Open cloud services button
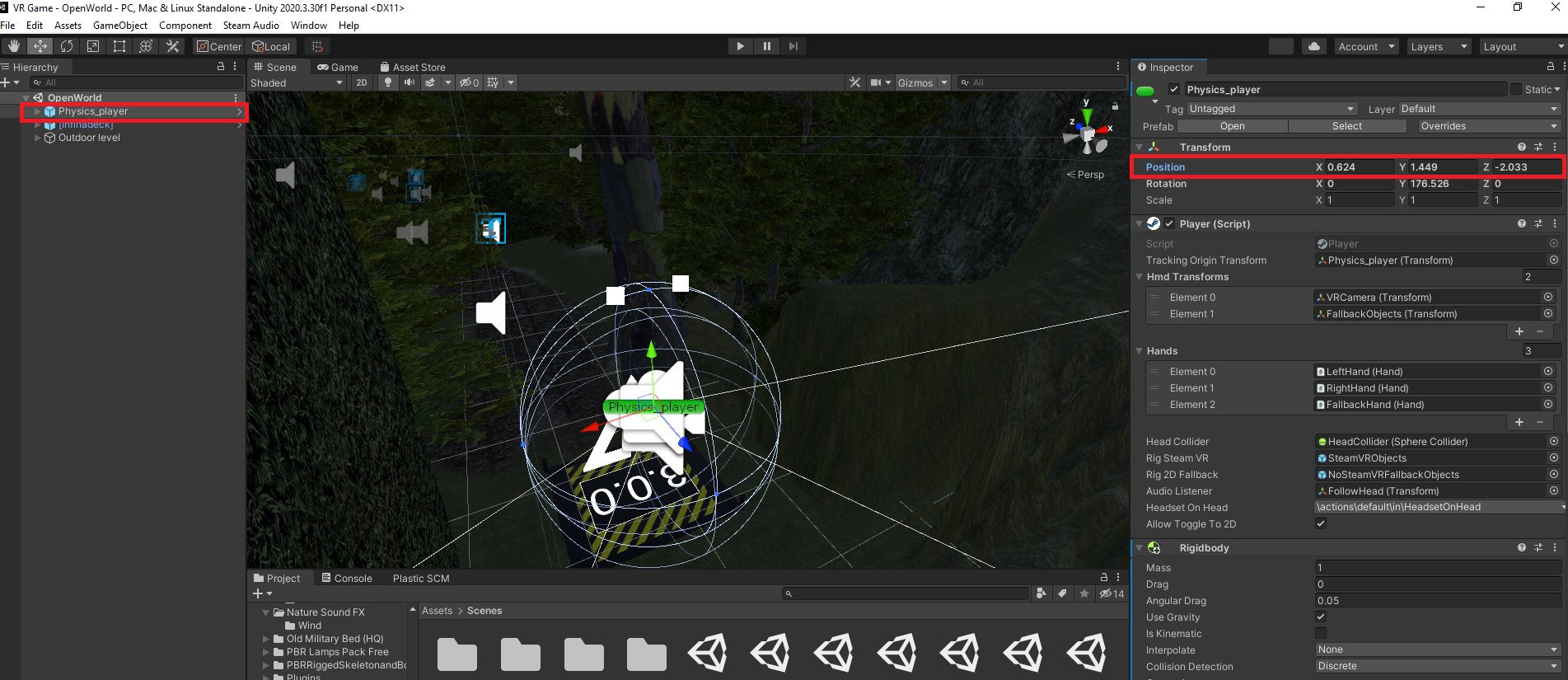The height and width of the screenshot is (680, 1568). (1314, 46)
